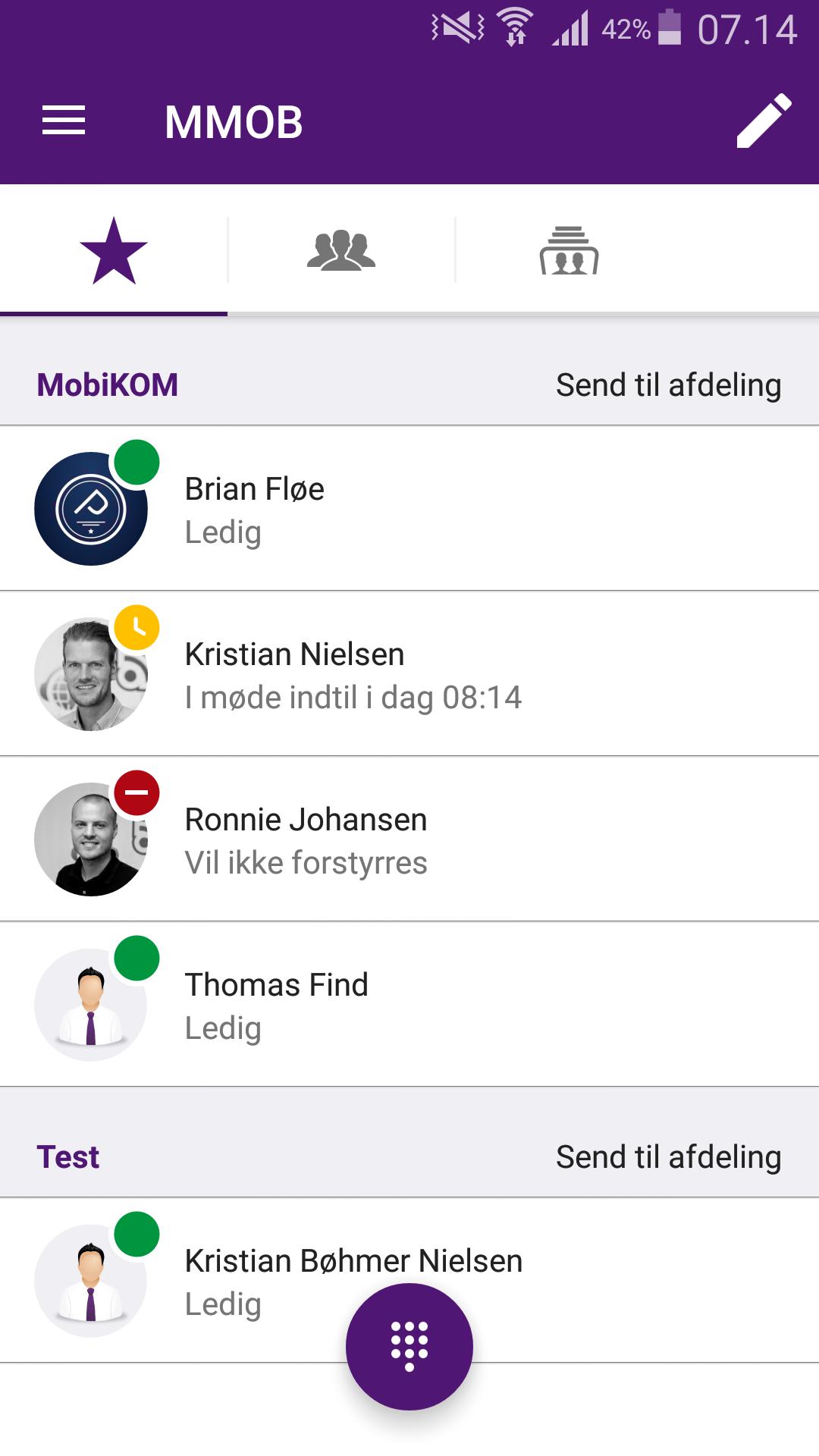The width and height of the screenshot is (819, 1456).
Task: Tap Thomas Find's green status indicator
Action: click(136, 958)
